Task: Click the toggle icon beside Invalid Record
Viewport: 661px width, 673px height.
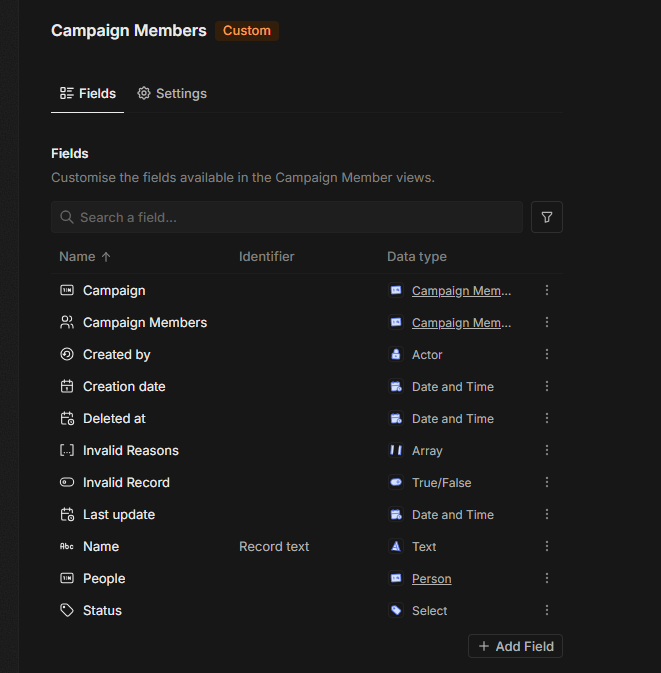Action: point(67,483)
